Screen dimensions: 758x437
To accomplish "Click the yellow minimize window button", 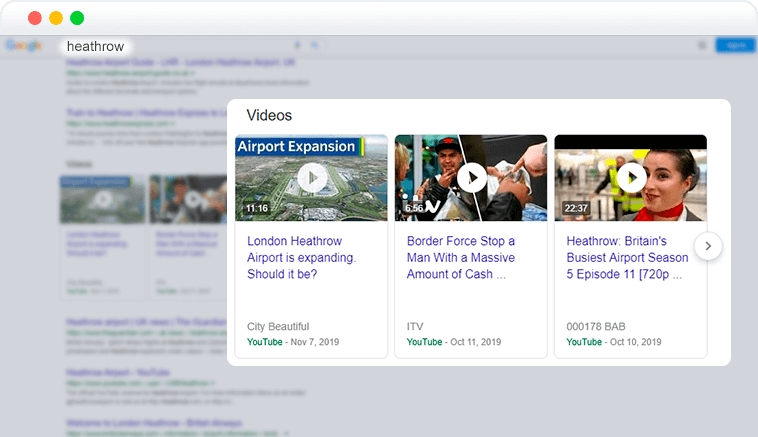I will (x=56, y=18).
